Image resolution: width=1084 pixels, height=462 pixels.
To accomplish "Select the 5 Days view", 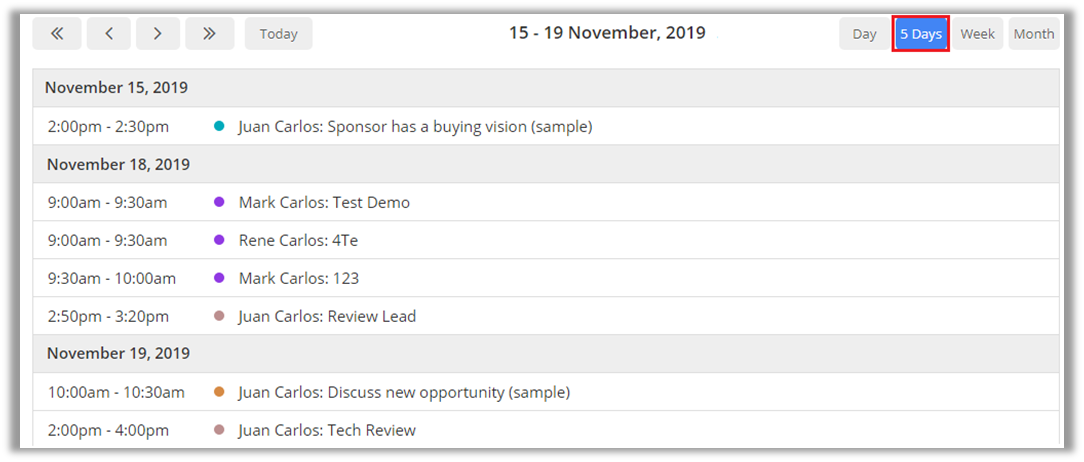I will [920, 34].
